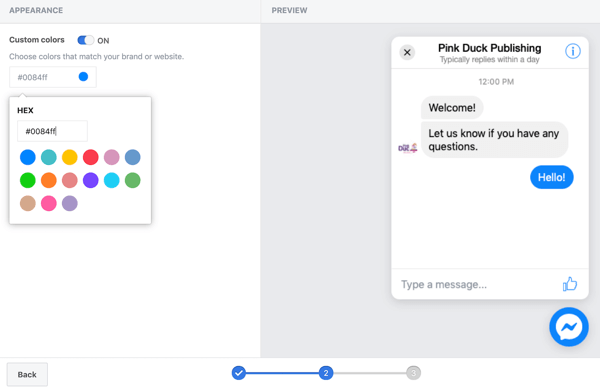Viewport: 600px width, 391px height.
Task: Click the Hello! message bubble
Action: [551, 177]
